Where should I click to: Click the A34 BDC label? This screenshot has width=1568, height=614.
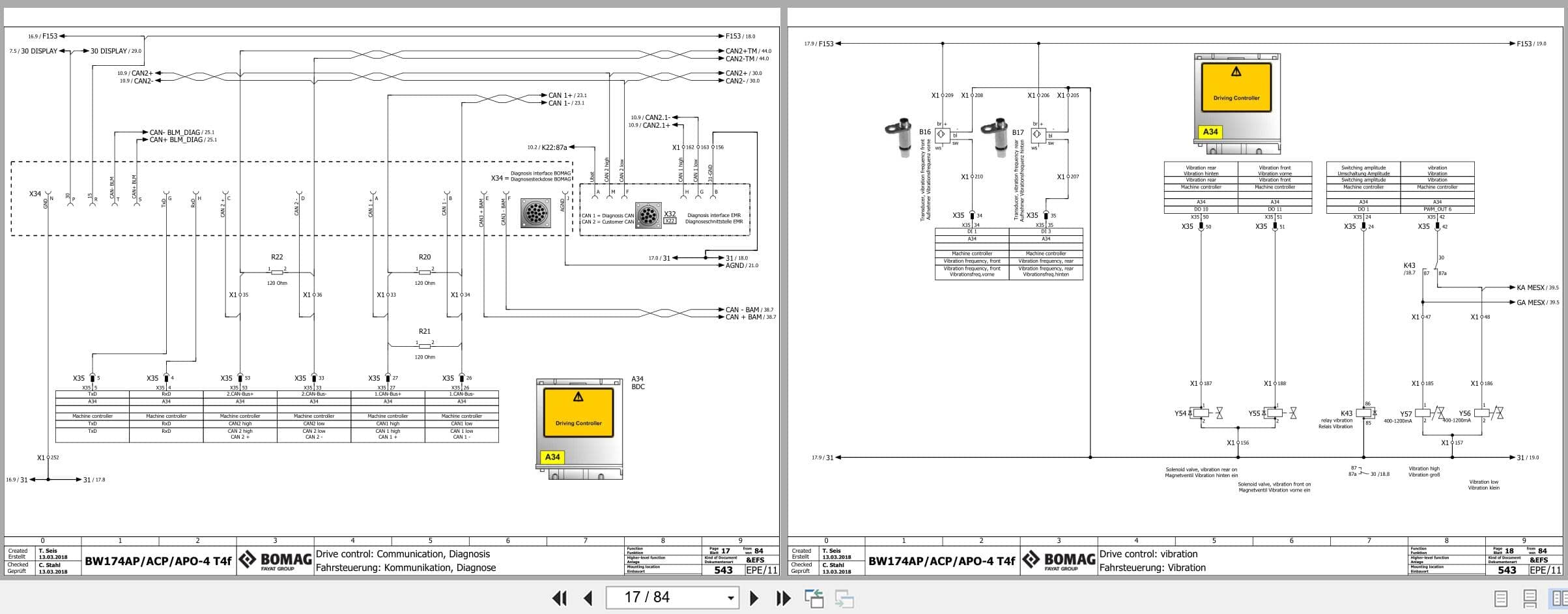click(638, 383)
